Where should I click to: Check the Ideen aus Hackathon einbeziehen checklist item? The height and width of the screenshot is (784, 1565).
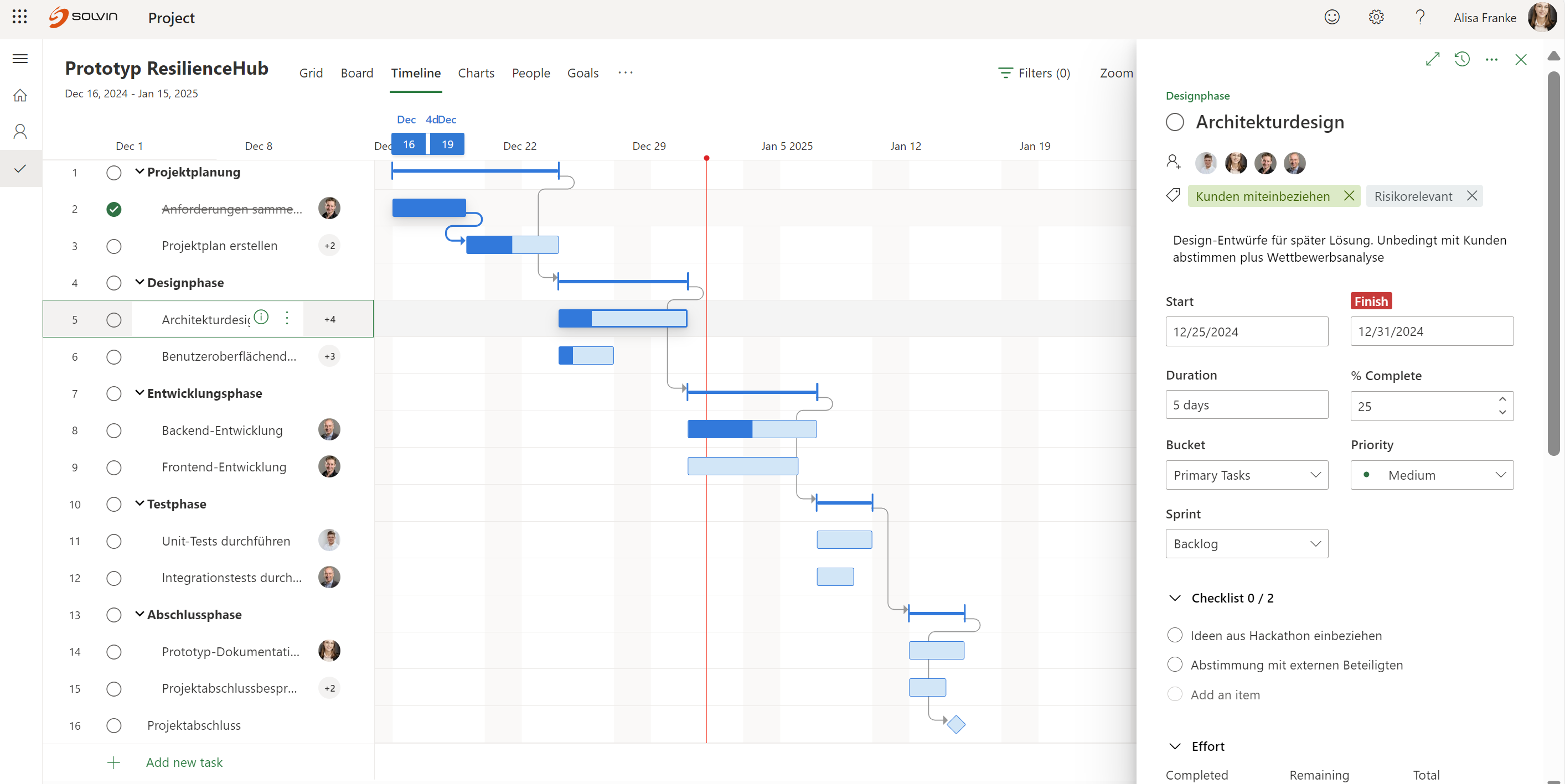tap(1175, 635)
